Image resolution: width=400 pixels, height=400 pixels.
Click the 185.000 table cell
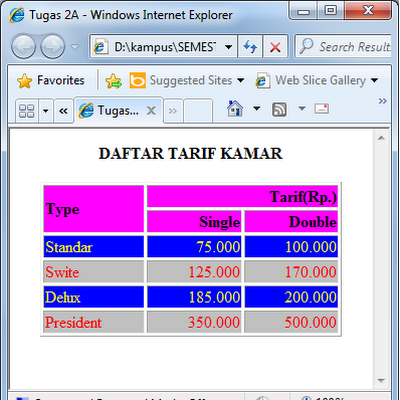click(194, 297)
